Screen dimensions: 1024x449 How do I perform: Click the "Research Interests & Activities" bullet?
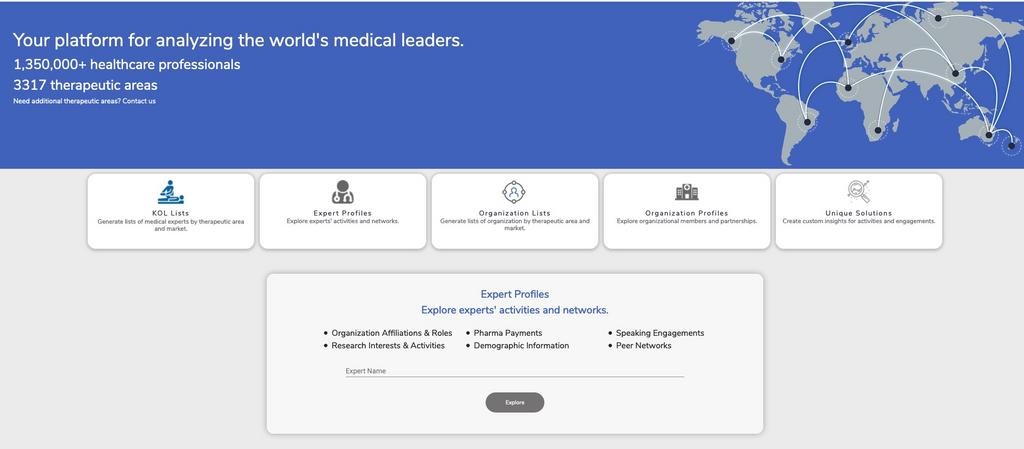click(x=388, y=346)
